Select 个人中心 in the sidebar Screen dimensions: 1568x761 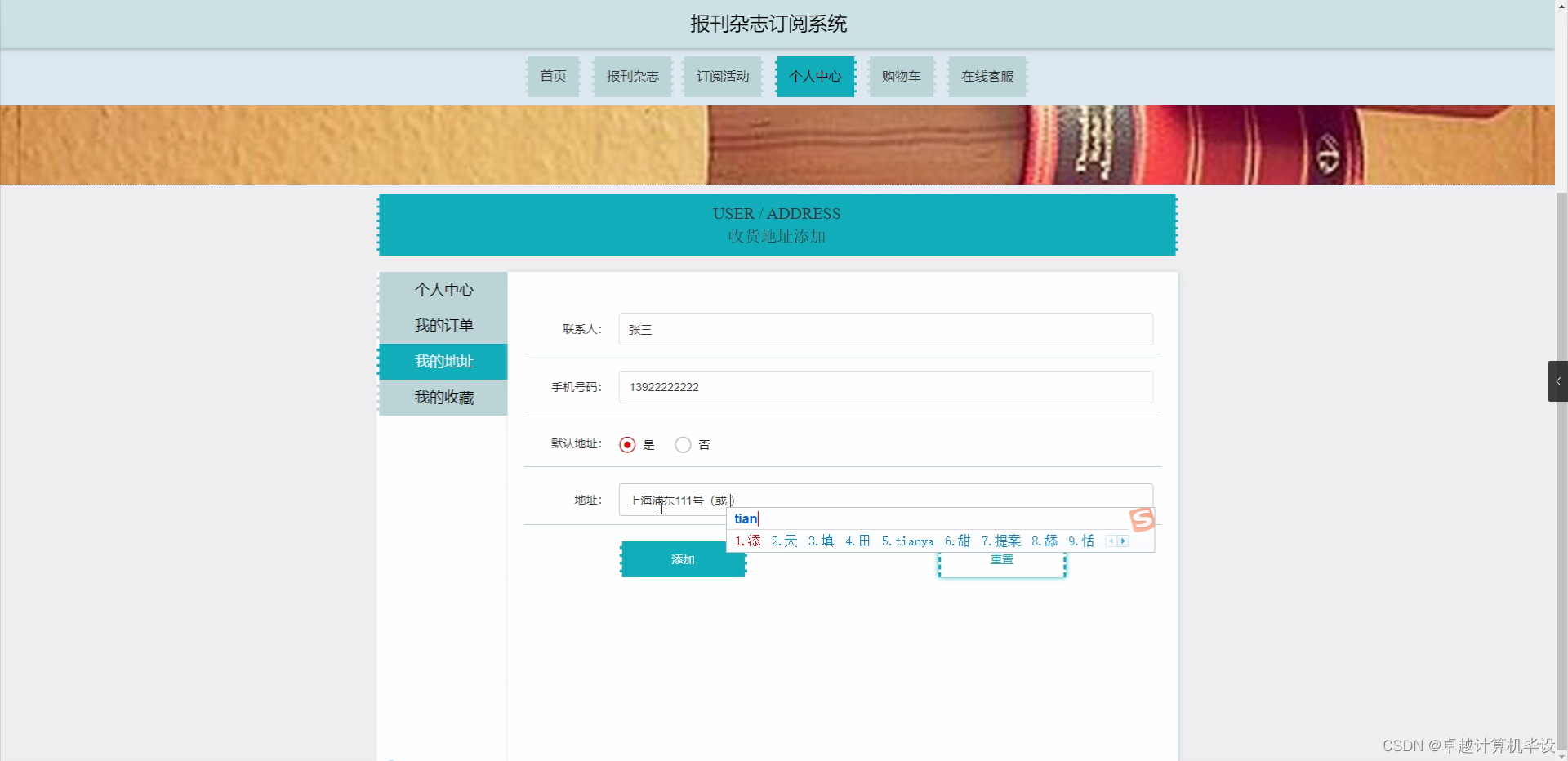click(443, 289)
